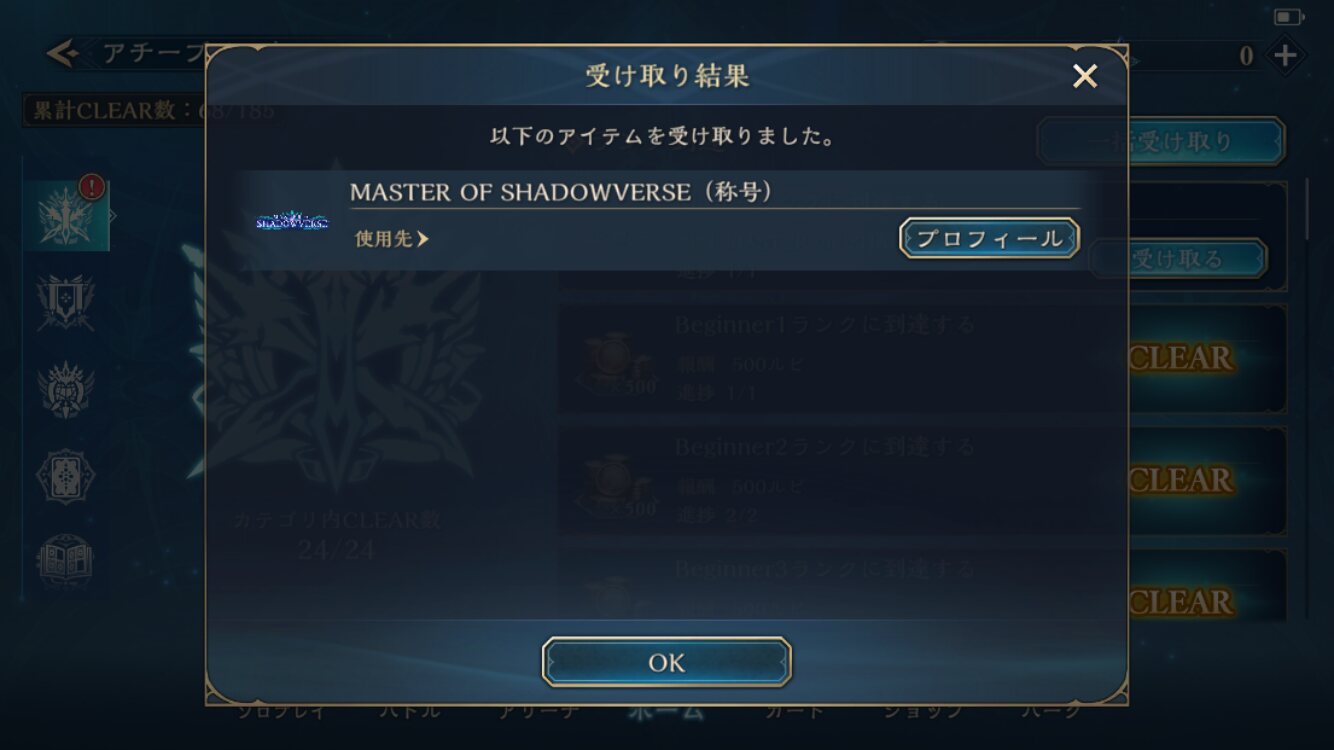
Task: Click the battery indicator in status bar
Action: coord(1289,17)
